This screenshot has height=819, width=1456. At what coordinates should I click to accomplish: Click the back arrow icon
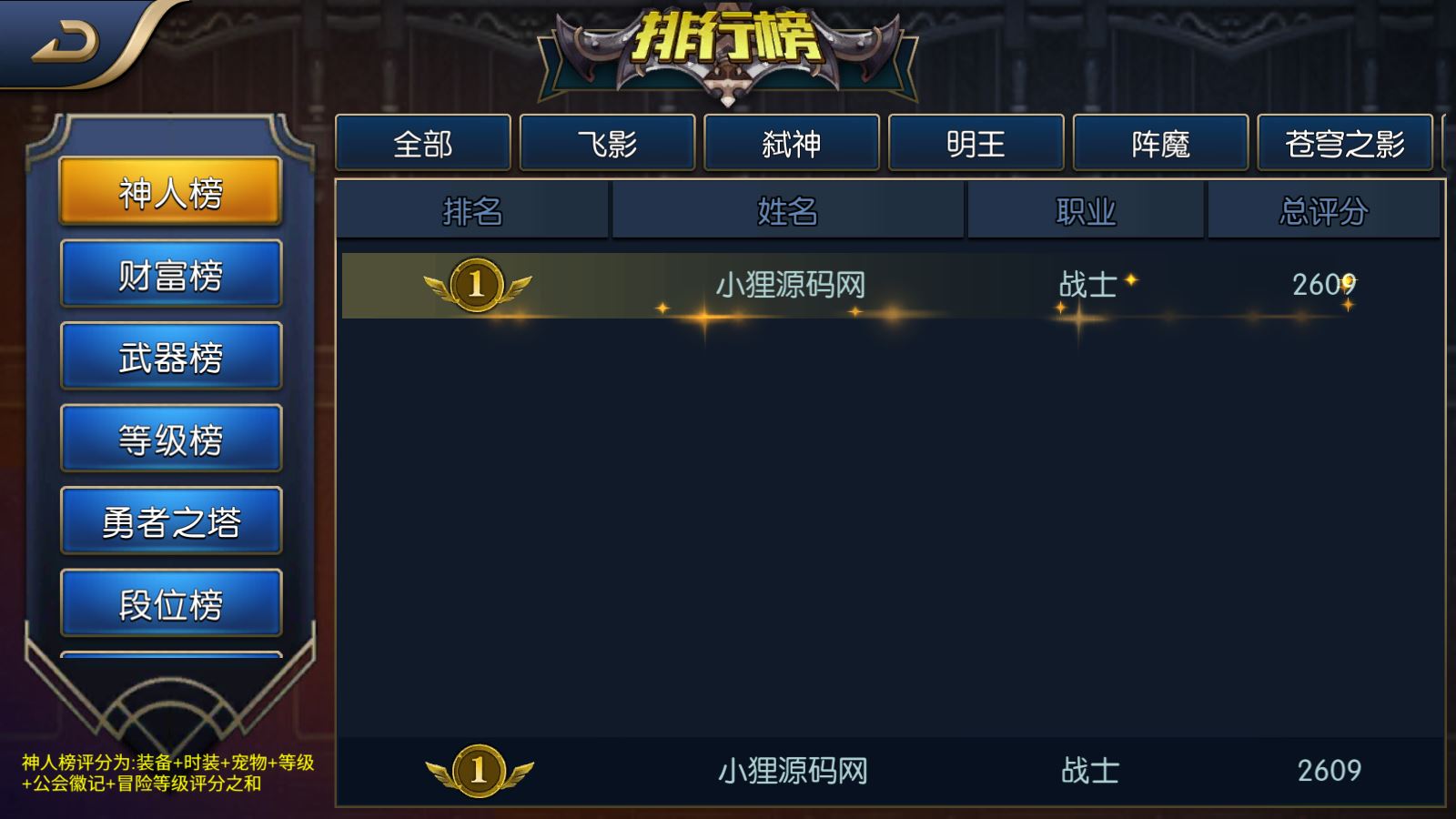[66, 42]
